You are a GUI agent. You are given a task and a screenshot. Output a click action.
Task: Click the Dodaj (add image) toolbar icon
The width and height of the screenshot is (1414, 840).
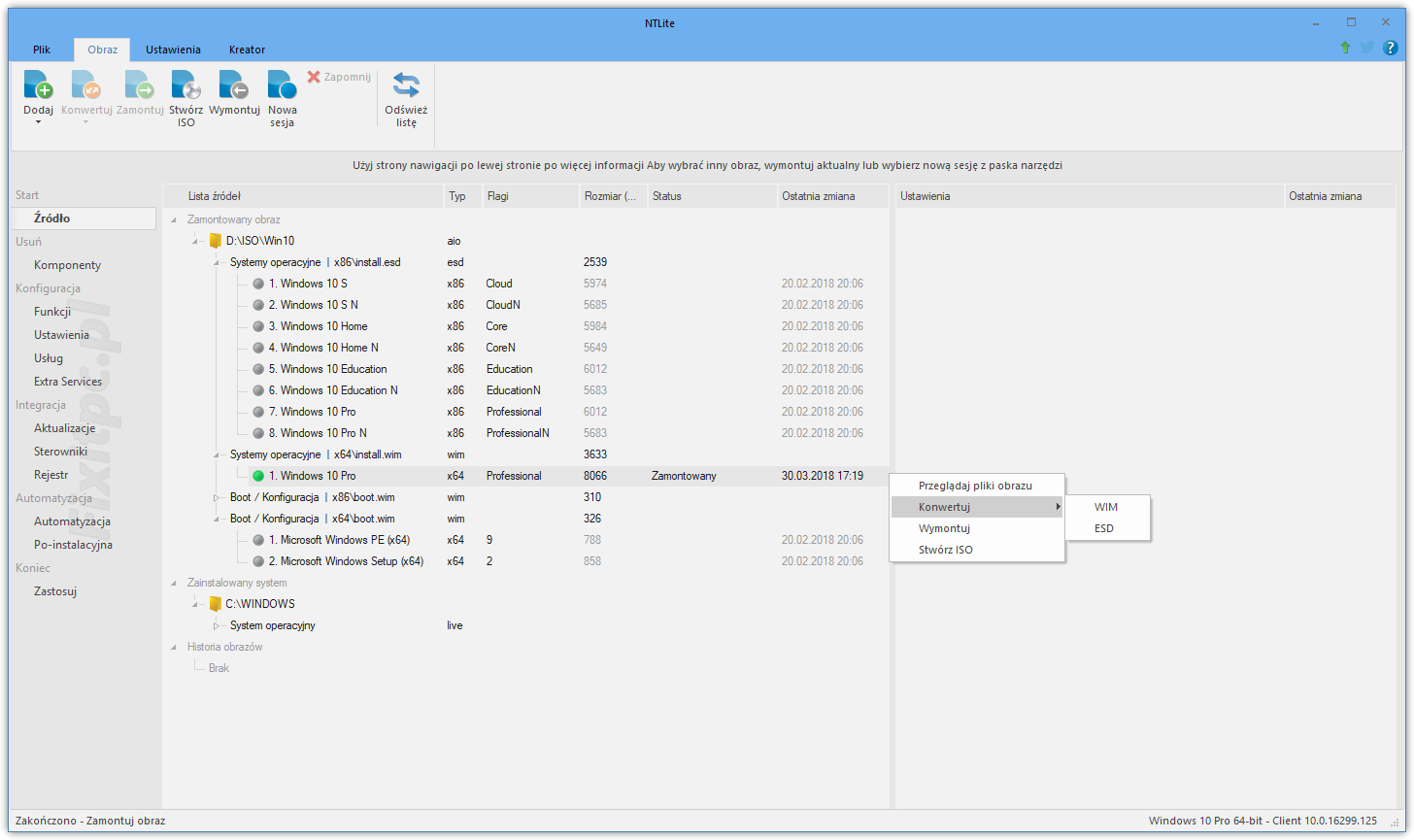pos(38,84)
